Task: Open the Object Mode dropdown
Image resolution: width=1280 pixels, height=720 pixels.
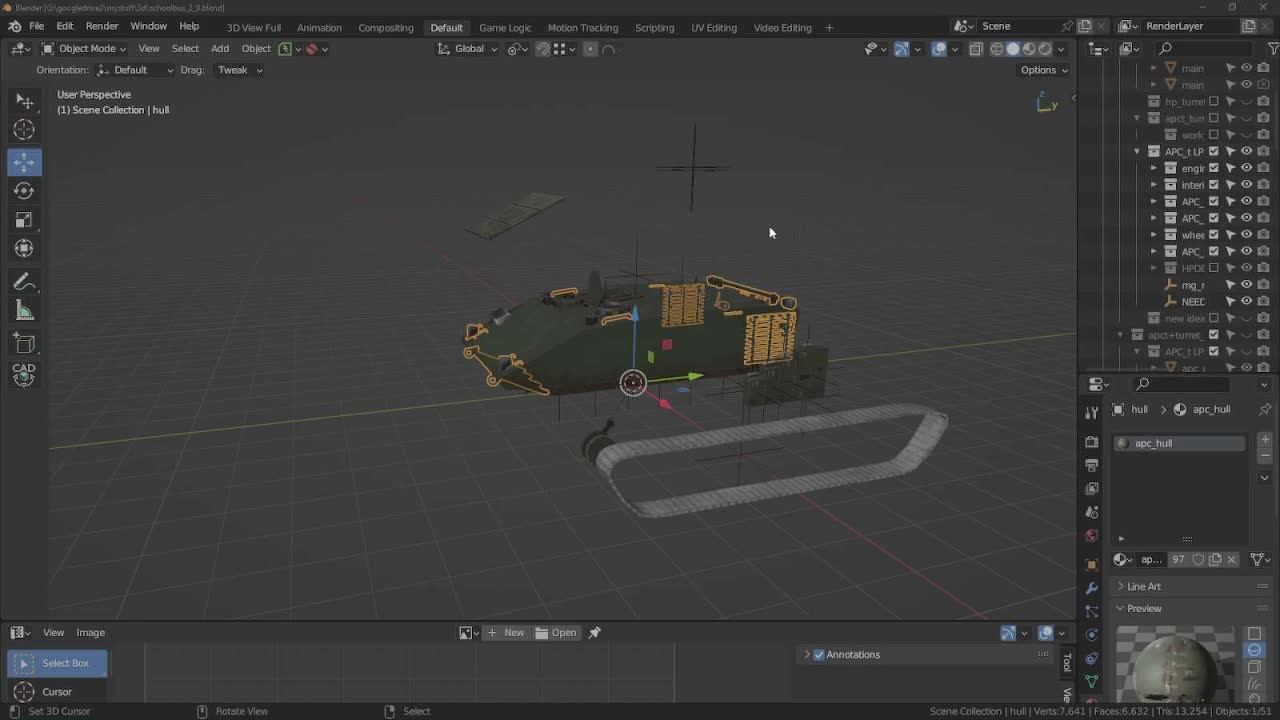Action: pos(84,49)
